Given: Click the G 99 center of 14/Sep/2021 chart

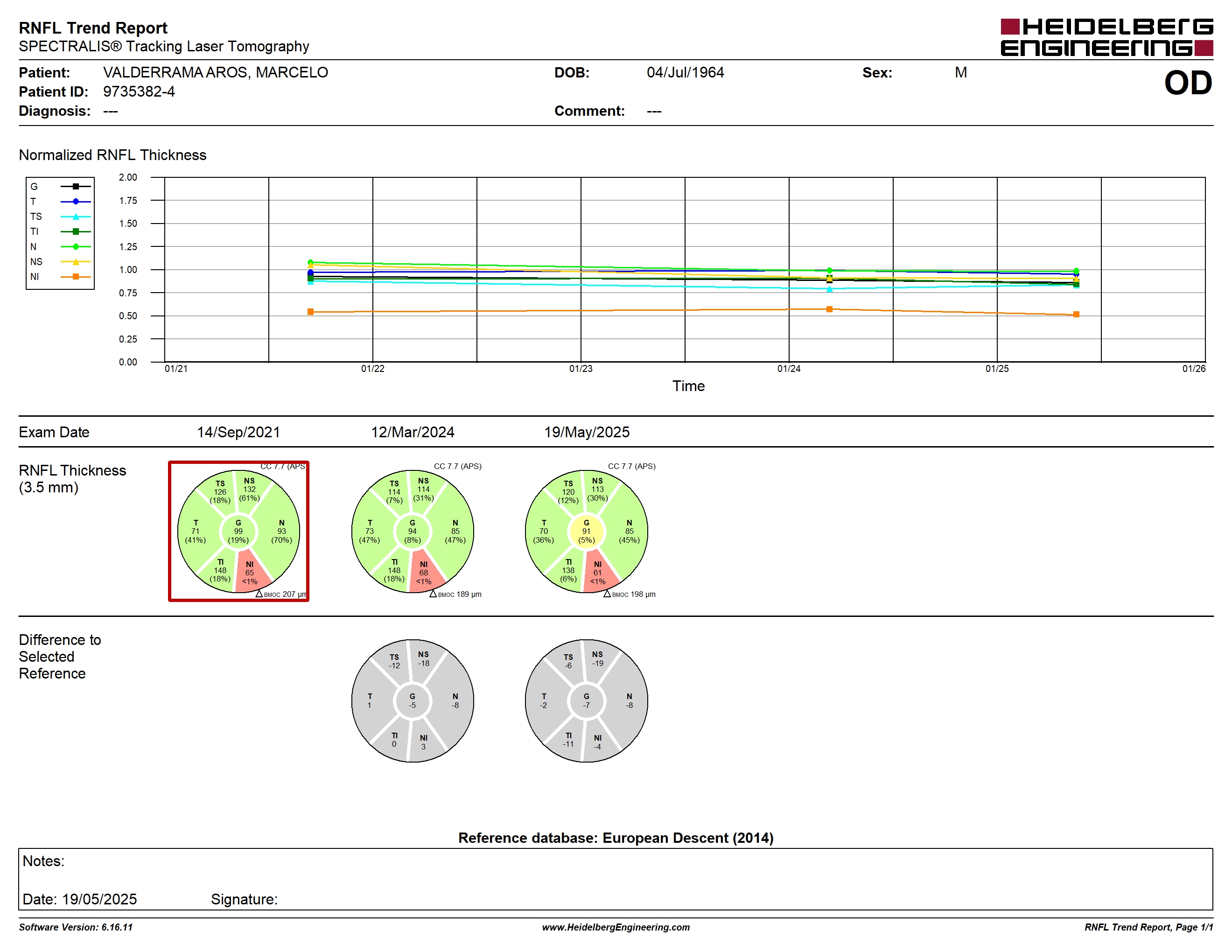Looking at the screenshot, I should (238, 531).
